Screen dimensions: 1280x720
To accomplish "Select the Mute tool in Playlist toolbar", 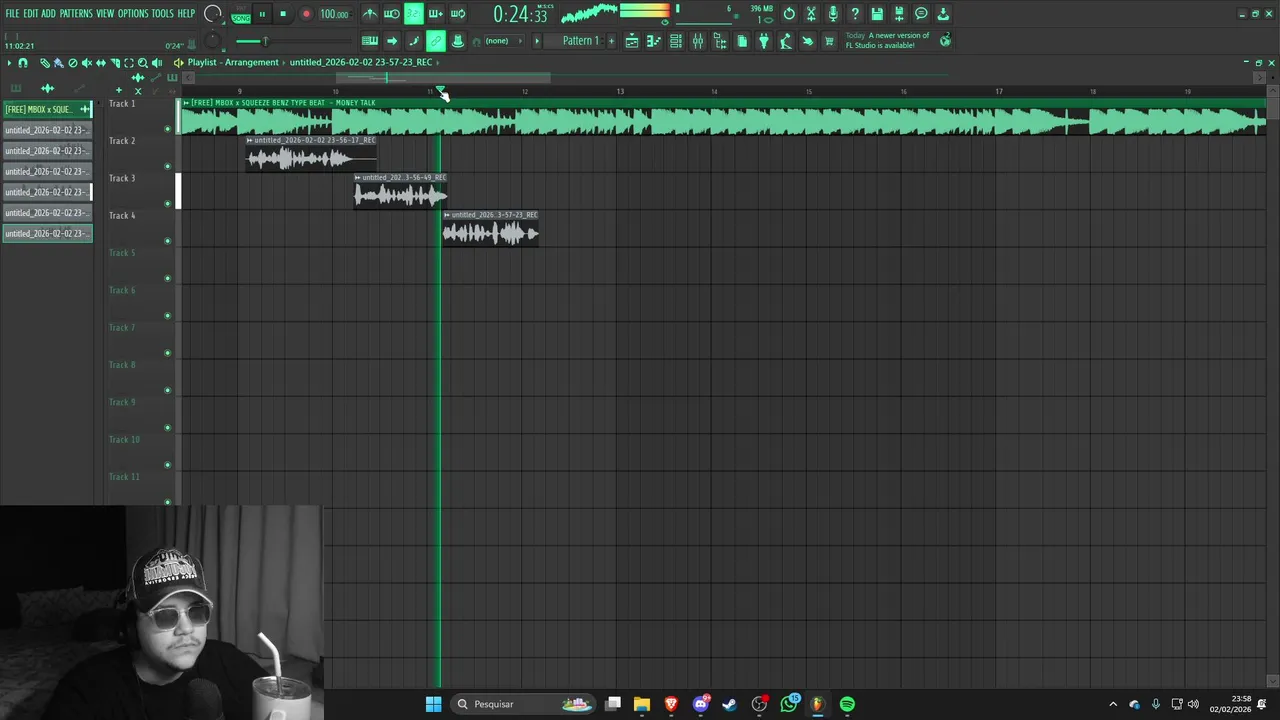I will pos(87,62).
